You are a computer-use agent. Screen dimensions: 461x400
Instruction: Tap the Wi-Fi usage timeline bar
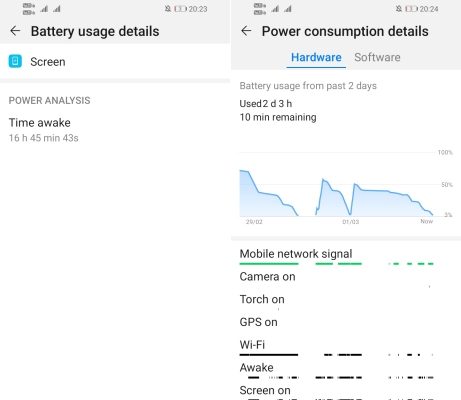coord(337,355)
